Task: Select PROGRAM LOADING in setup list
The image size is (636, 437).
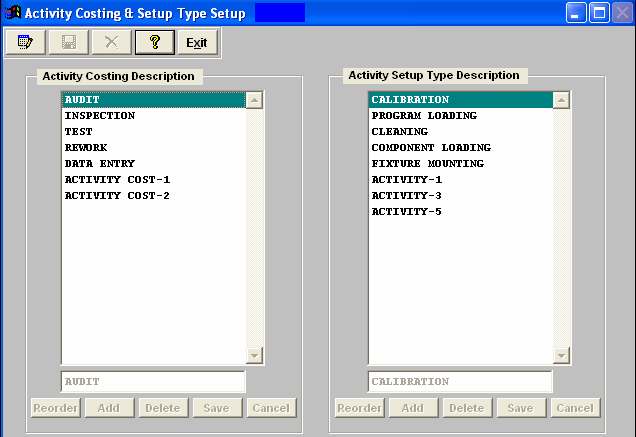Action: [x=461, y=116]
